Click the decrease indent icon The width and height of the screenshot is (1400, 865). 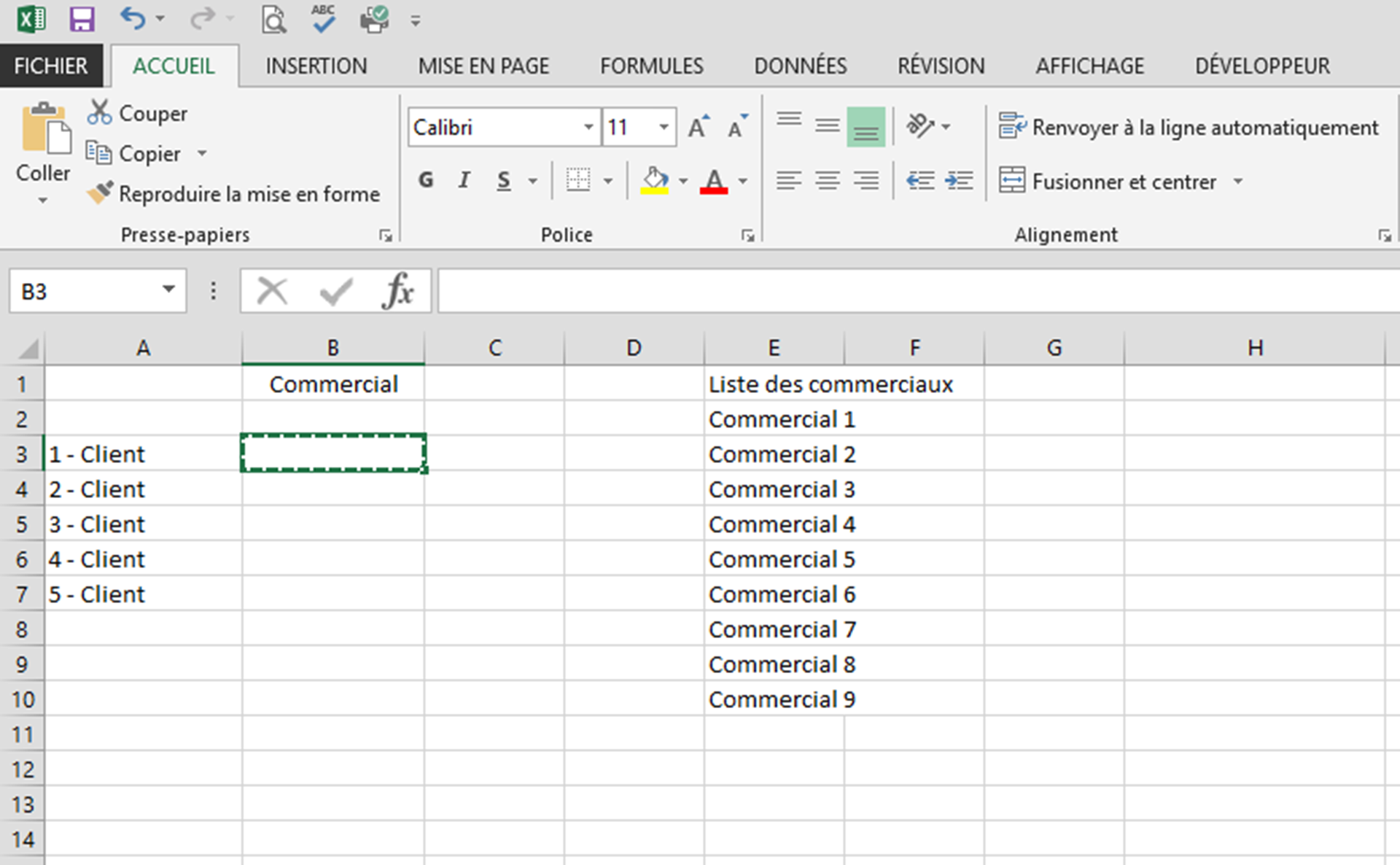pos(920,180)
